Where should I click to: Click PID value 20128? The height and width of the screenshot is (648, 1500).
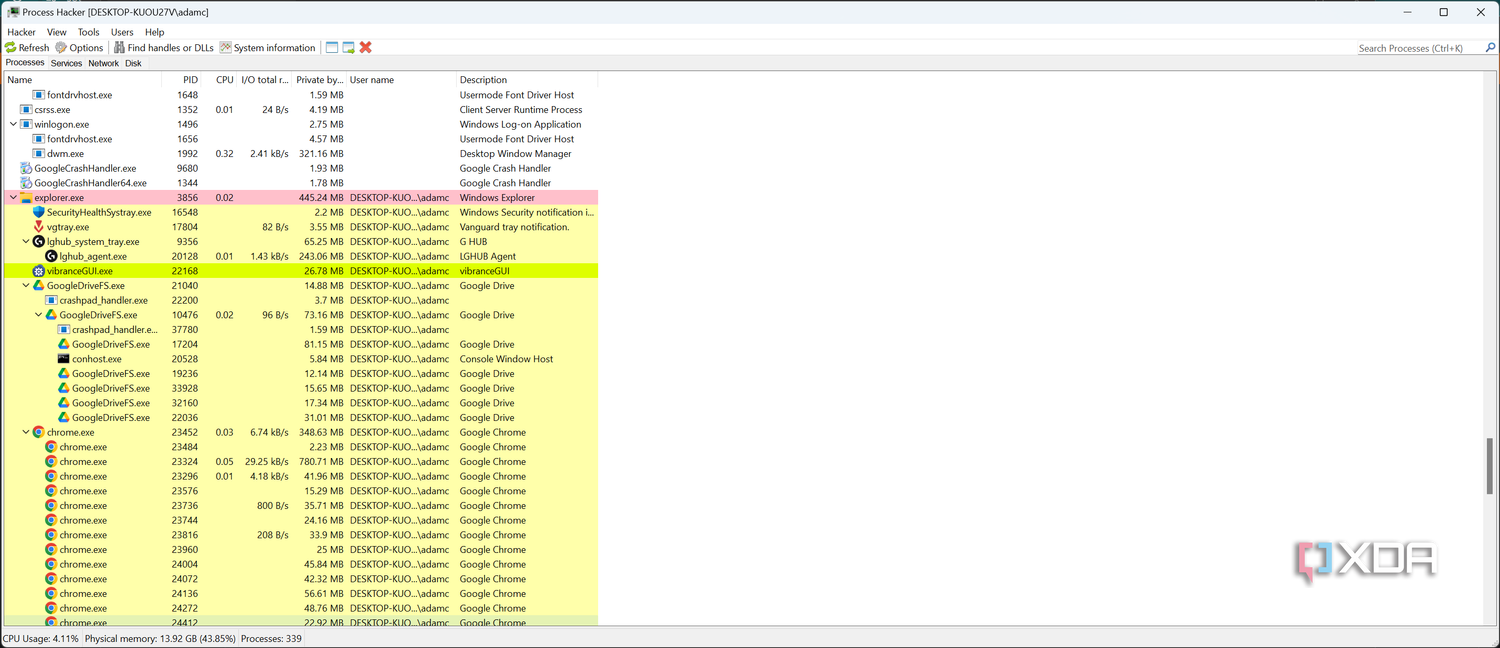click(x=185, y=256)
